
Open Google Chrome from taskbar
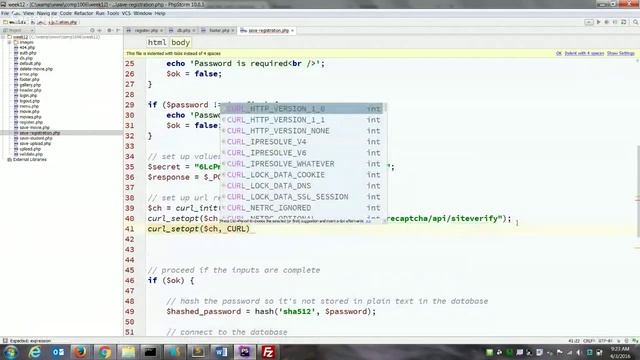point(104,352)
